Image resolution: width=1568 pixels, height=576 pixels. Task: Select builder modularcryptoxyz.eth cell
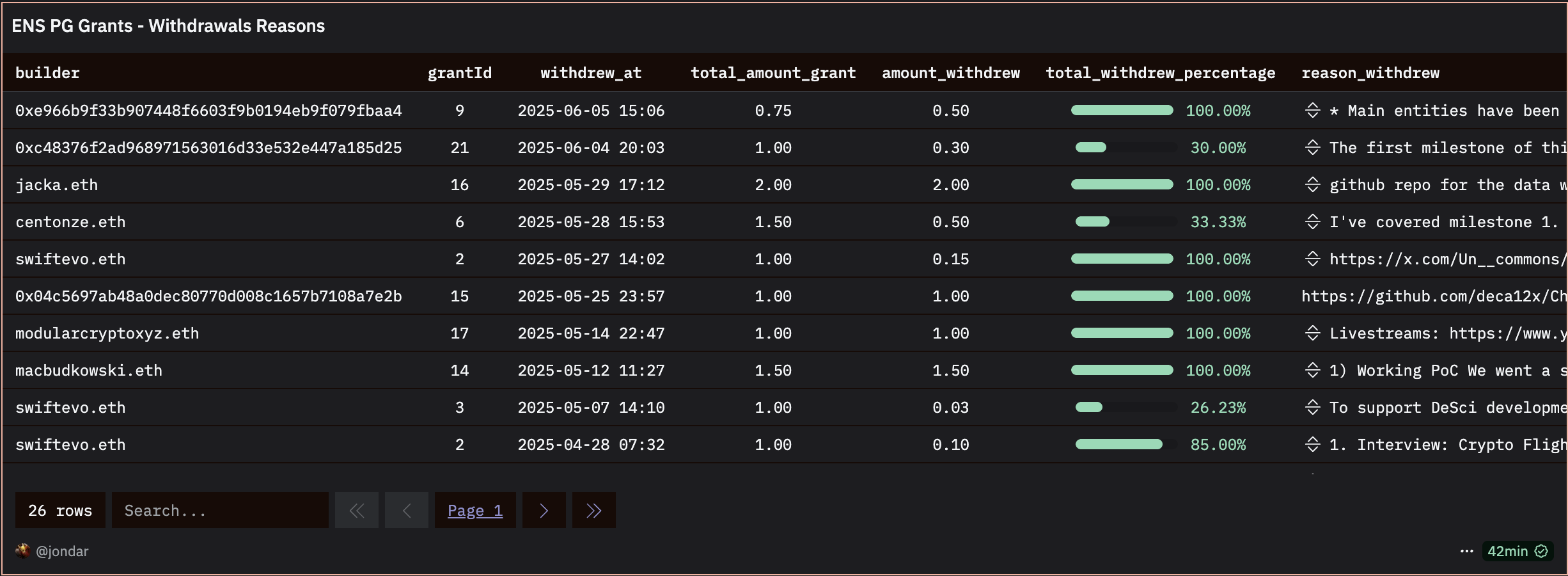[107, 333]
